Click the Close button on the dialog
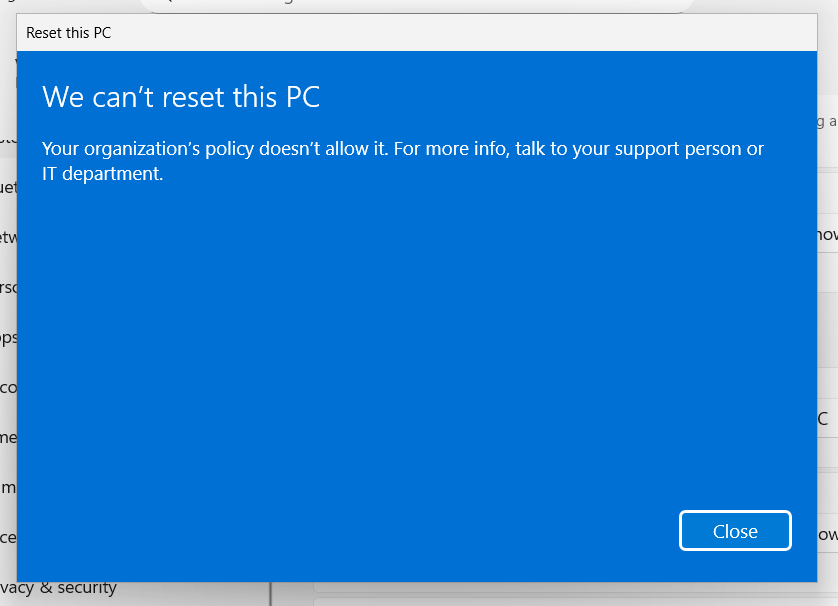838x606 pixels. [x=735, y=531]
